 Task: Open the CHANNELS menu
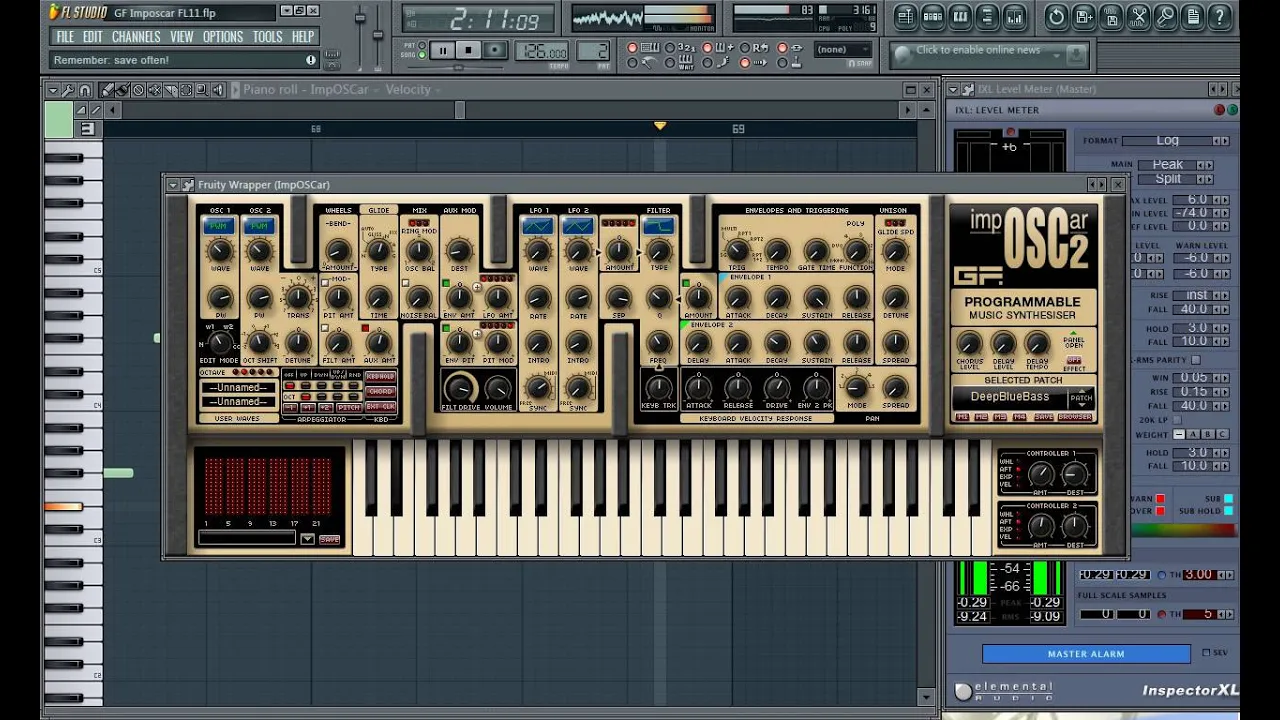[x=136, y=37]
